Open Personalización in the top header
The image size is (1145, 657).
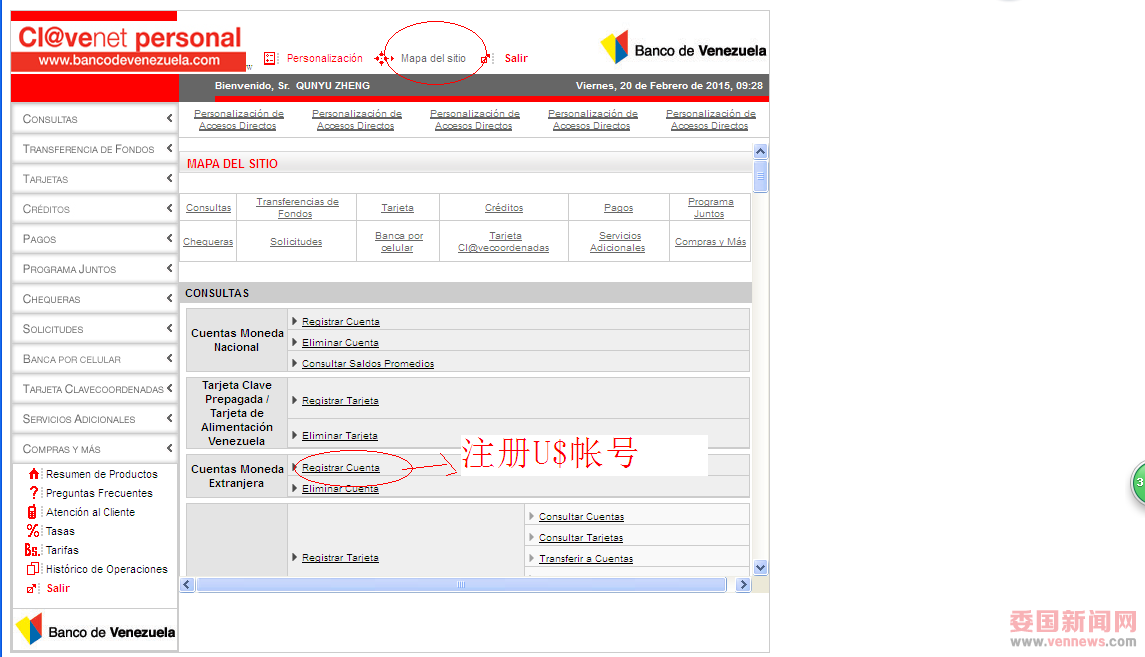coord(324,58)
